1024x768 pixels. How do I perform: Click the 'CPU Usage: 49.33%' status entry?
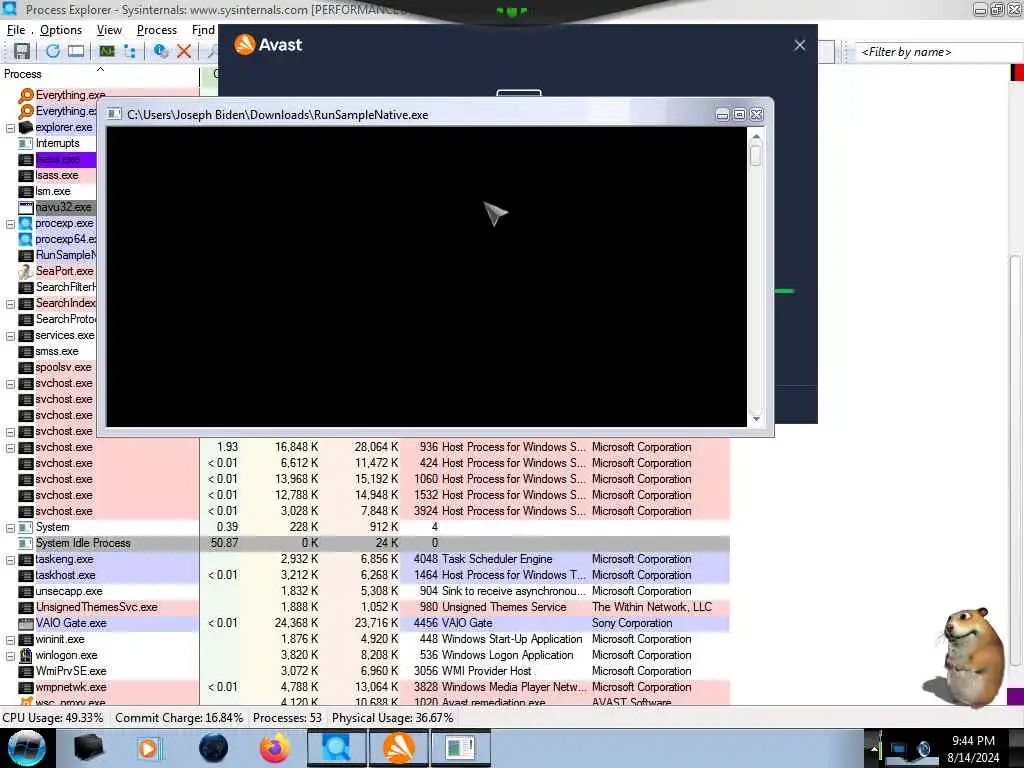pos(53,718)
